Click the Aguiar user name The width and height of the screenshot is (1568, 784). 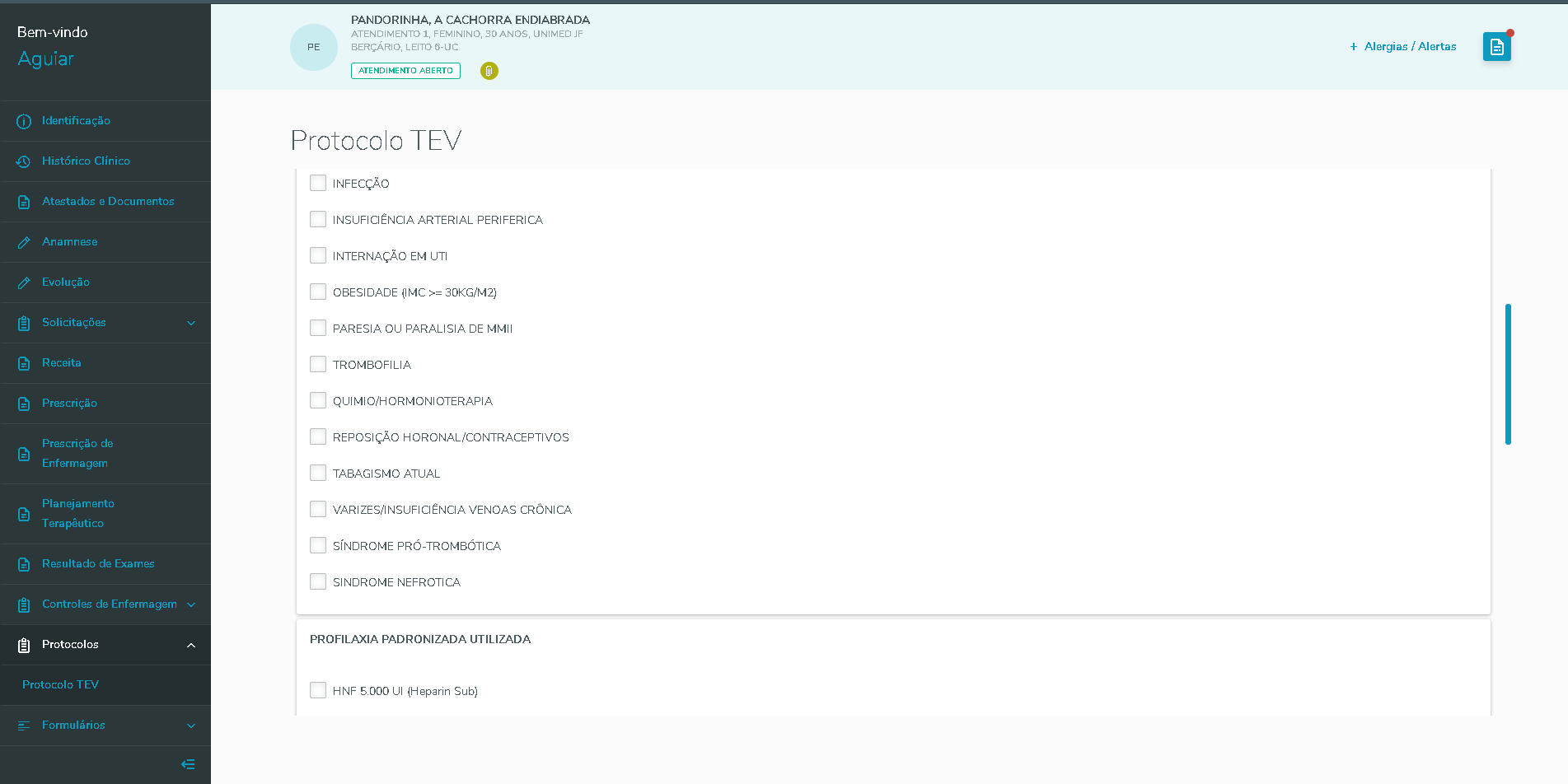[46, 59]
